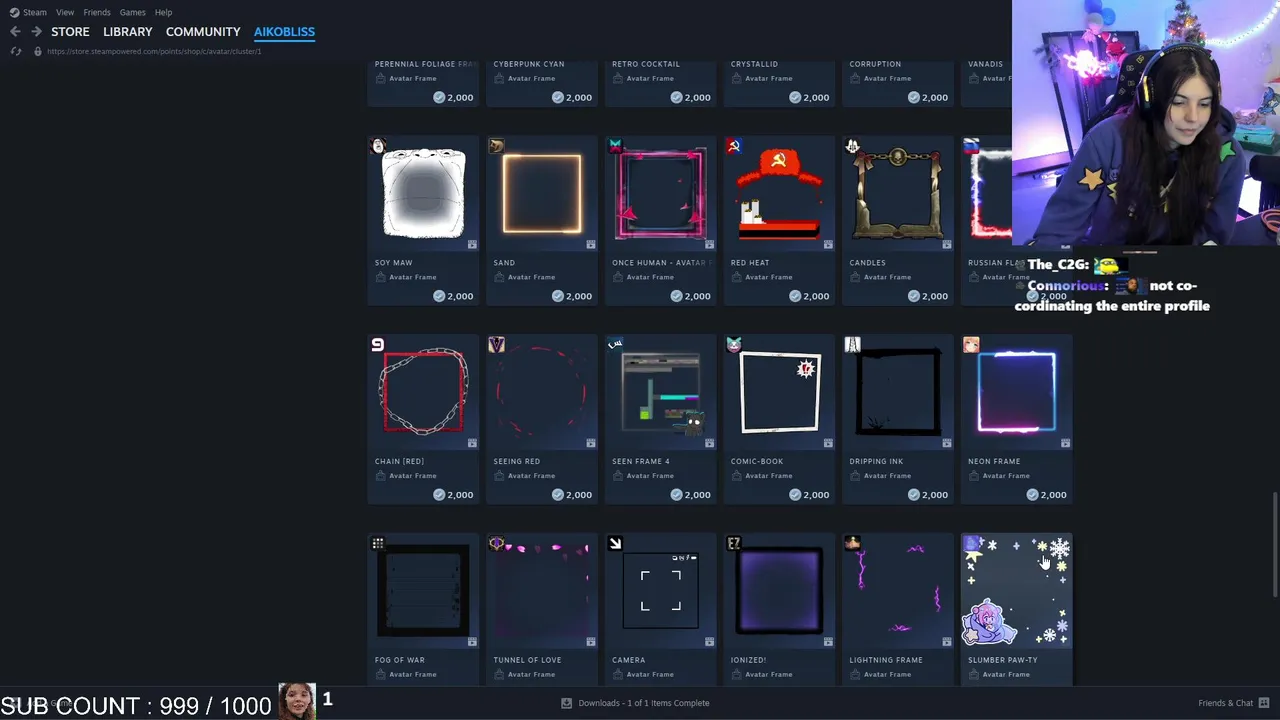Click the page reload icon
Screen dimensions: 1280x720
16,51
